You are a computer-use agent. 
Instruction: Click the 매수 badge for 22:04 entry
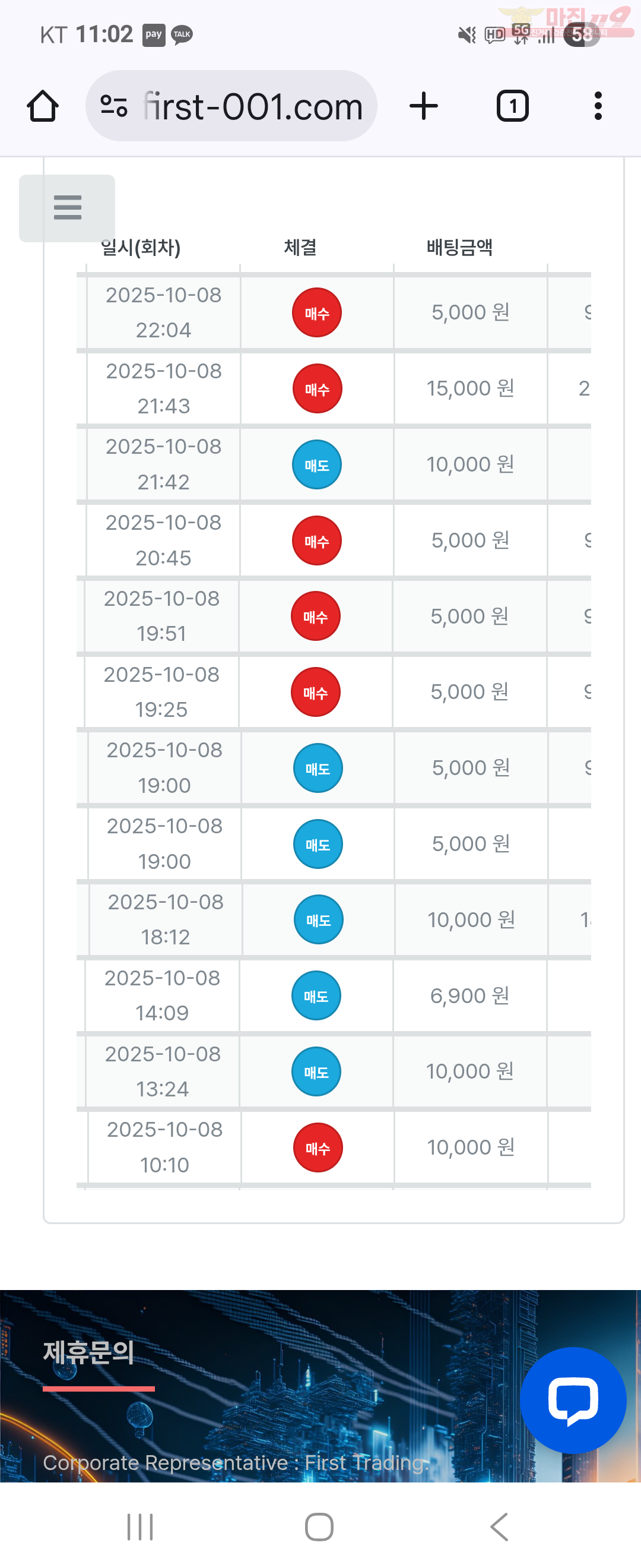coord(317,313)
